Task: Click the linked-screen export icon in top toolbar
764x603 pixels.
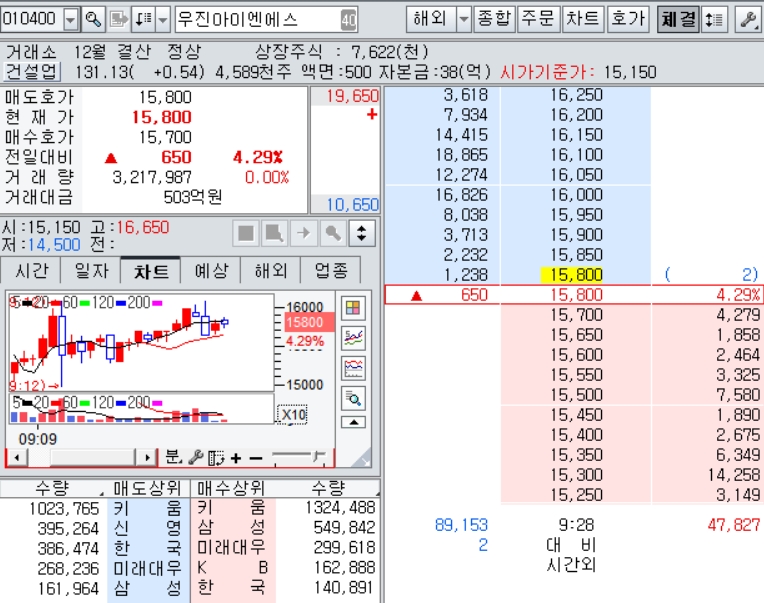Action: coord(119,19)
